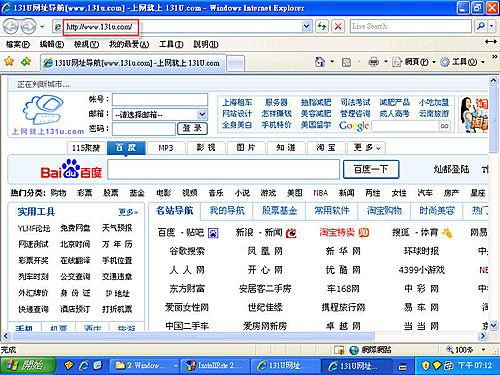The width and height of the screenshot is (500, 375).
Task: Open the InstallRite taskbar button
Action: point(214,366)
